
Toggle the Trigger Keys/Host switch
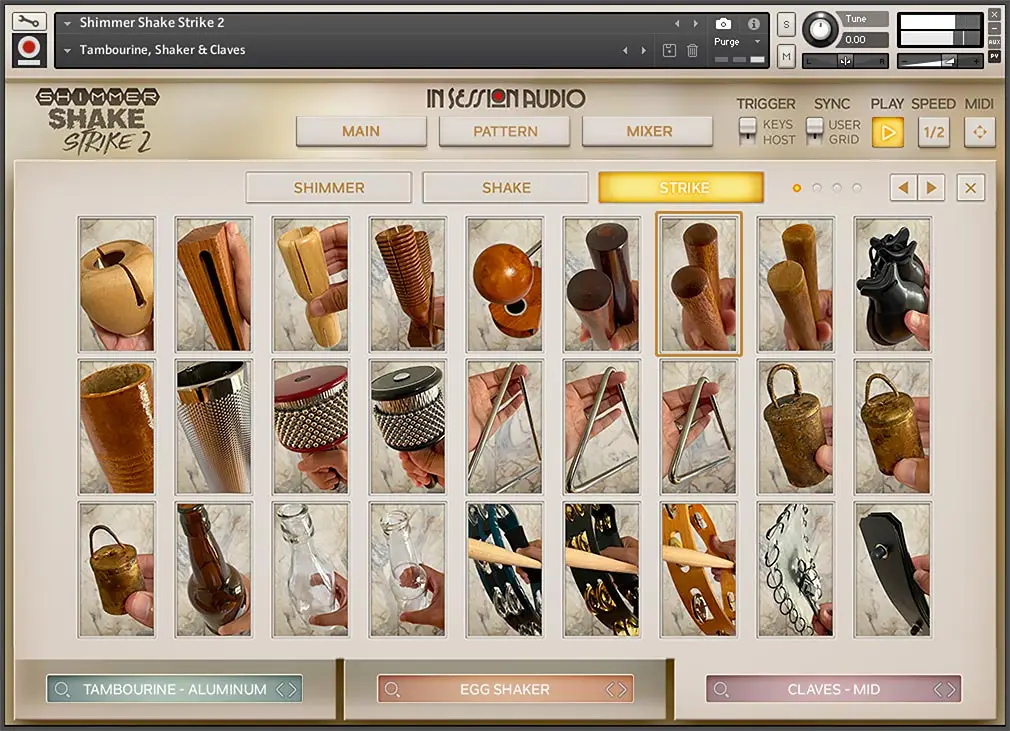click(747, 131)
